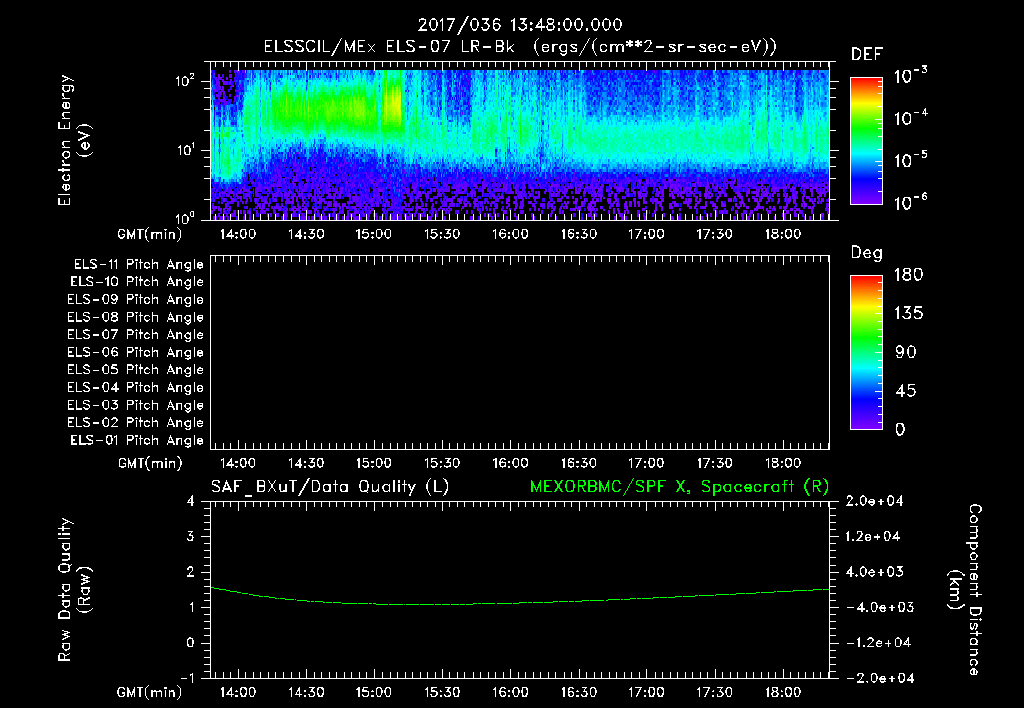This screenshot has width=1024, height=708.
Task: Click the ELS-04 Pitch Angle label
Action: [135, 387]
